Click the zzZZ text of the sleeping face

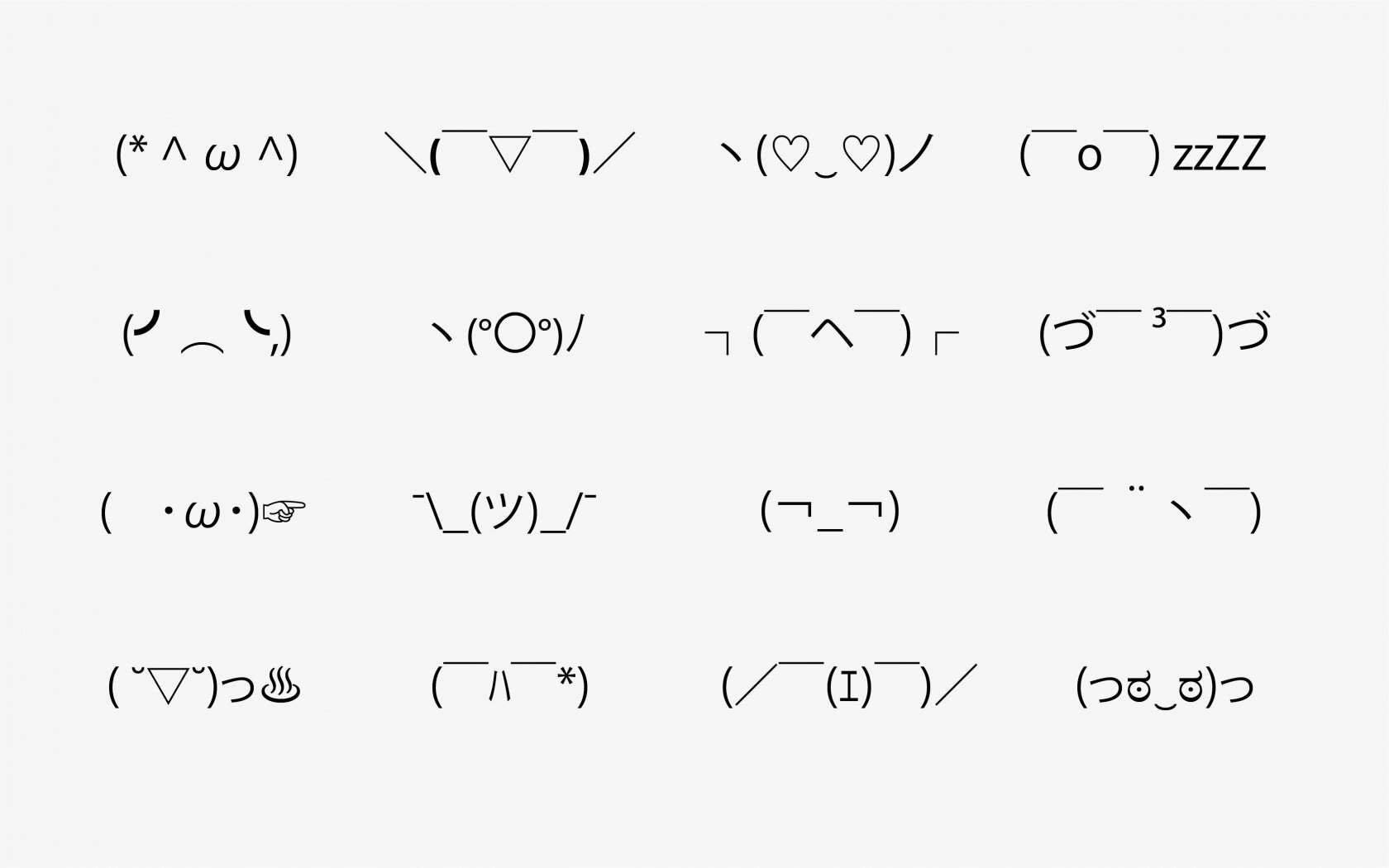(1220, 154)
